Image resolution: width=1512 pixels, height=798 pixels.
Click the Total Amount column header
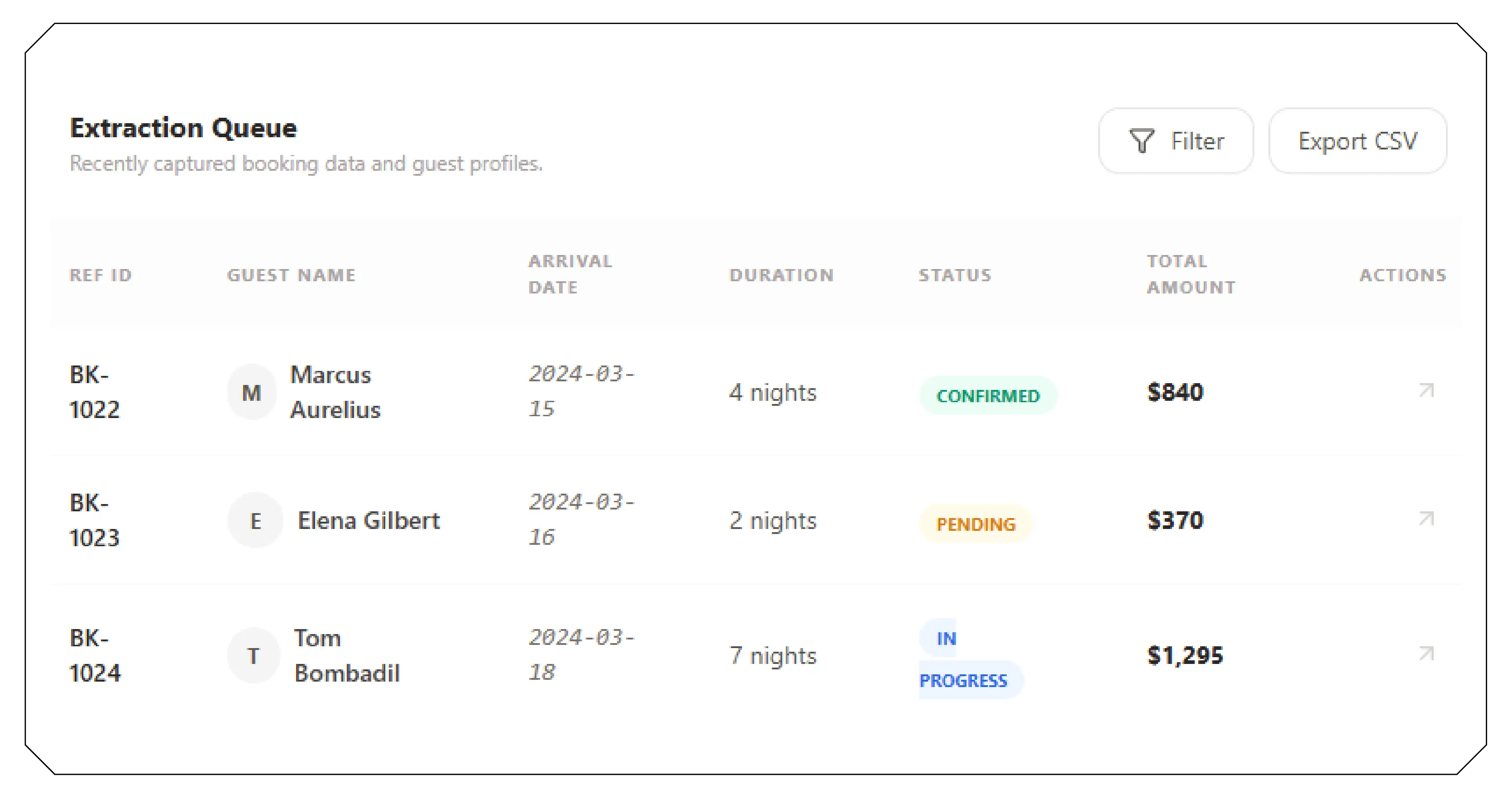[1191, 274]
